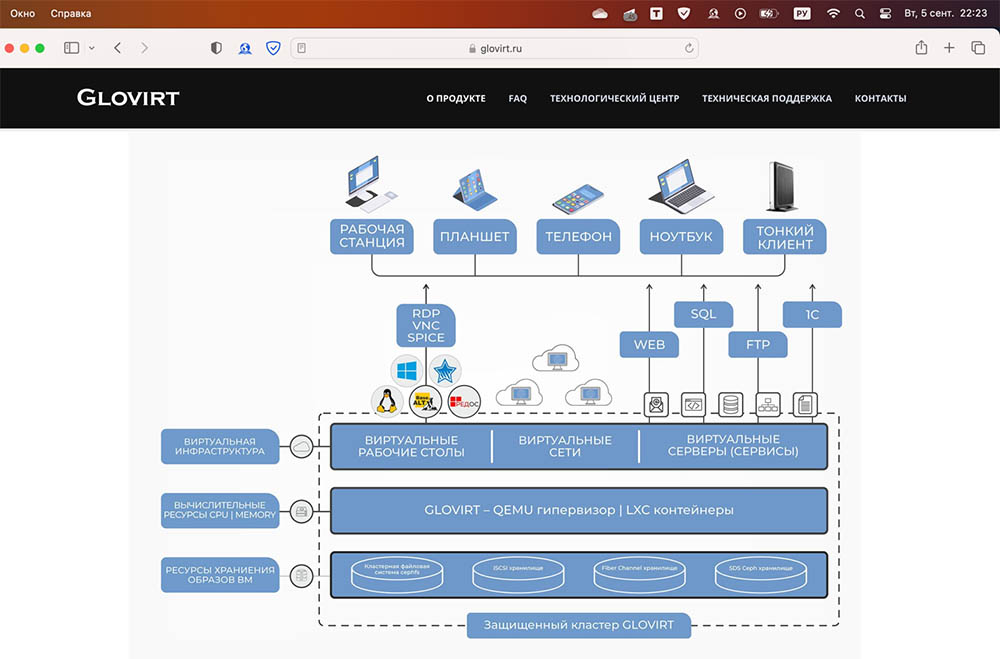Navigate to «Контакты» page
This screenshot has width=1000, height=659.
880,98
